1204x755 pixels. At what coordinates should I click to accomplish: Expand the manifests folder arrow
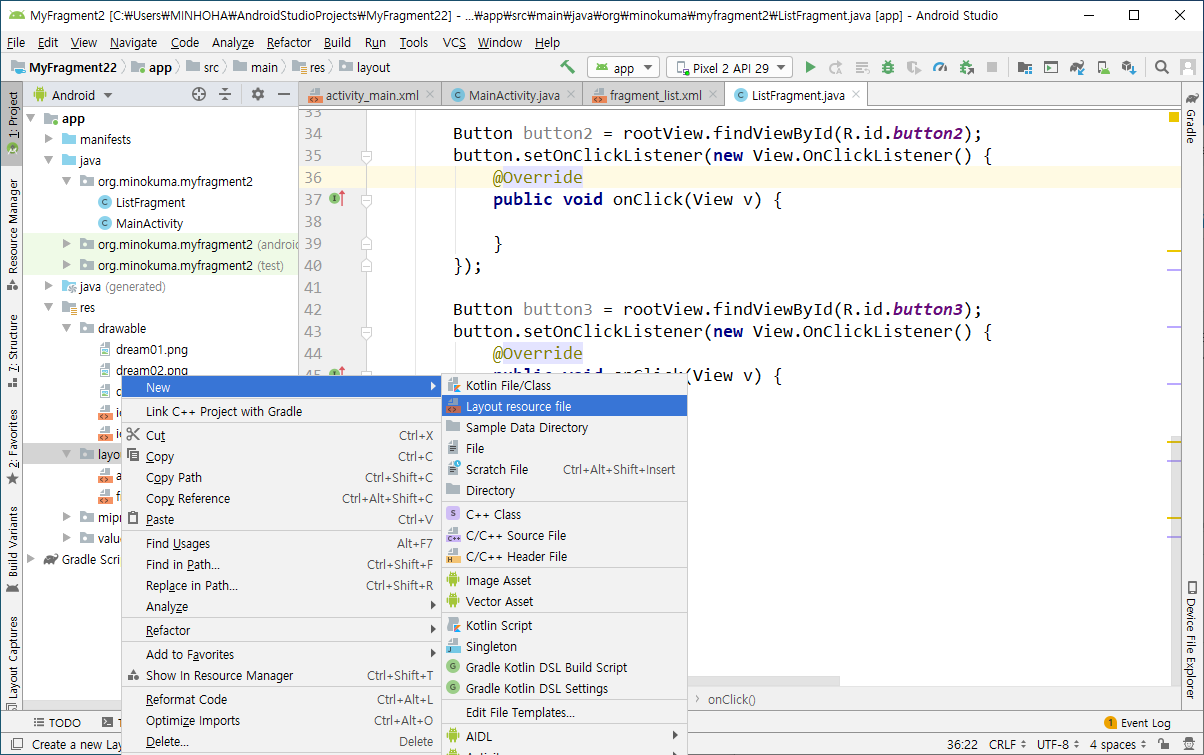tap(50, 139)
